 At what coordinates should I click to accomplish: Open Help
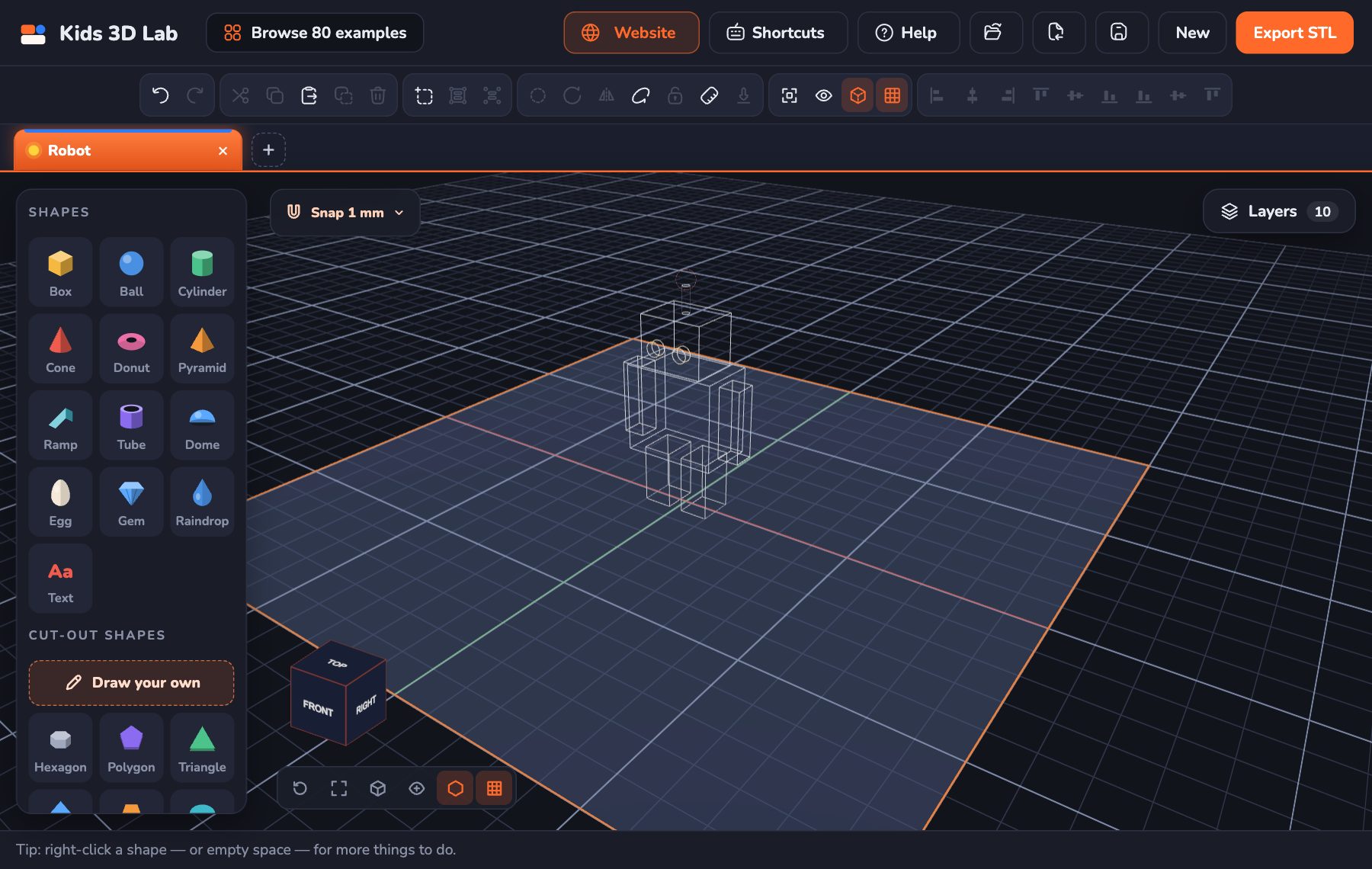coord(909,33)
